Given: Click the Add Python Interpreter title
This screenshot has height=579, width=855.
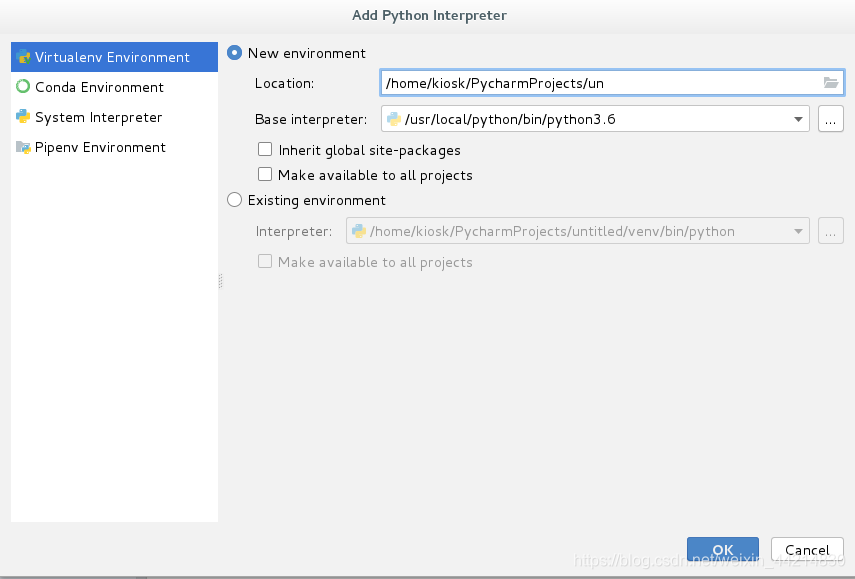Looking at the screenshot, I should (429, 15).
